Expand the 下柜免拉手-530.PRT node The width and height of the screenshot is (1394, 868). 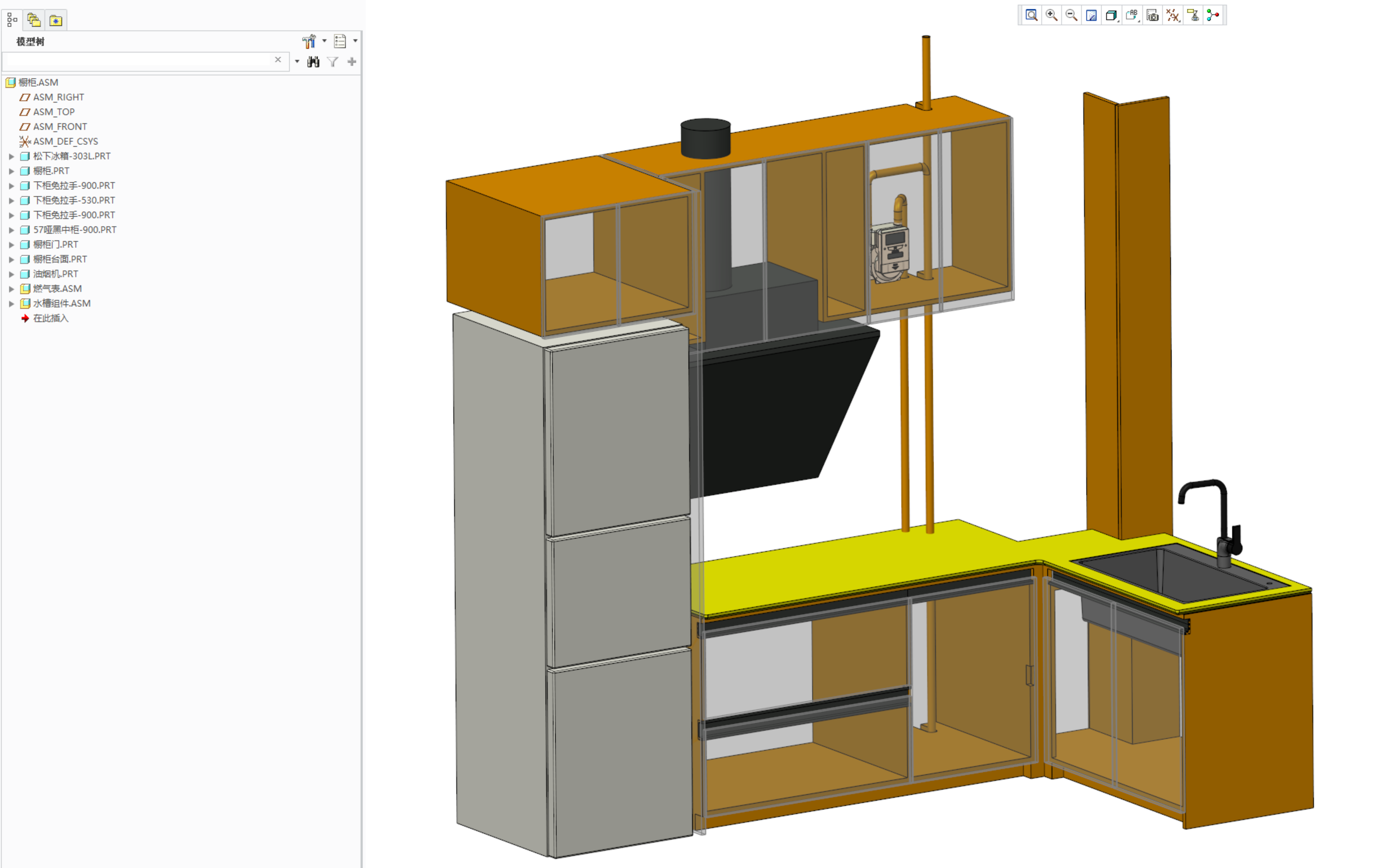[x=11, y=200]
